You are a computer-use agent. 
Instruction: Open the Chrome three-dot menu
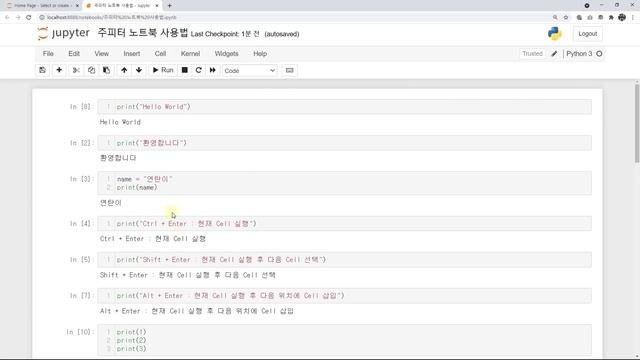coord(633,17)
